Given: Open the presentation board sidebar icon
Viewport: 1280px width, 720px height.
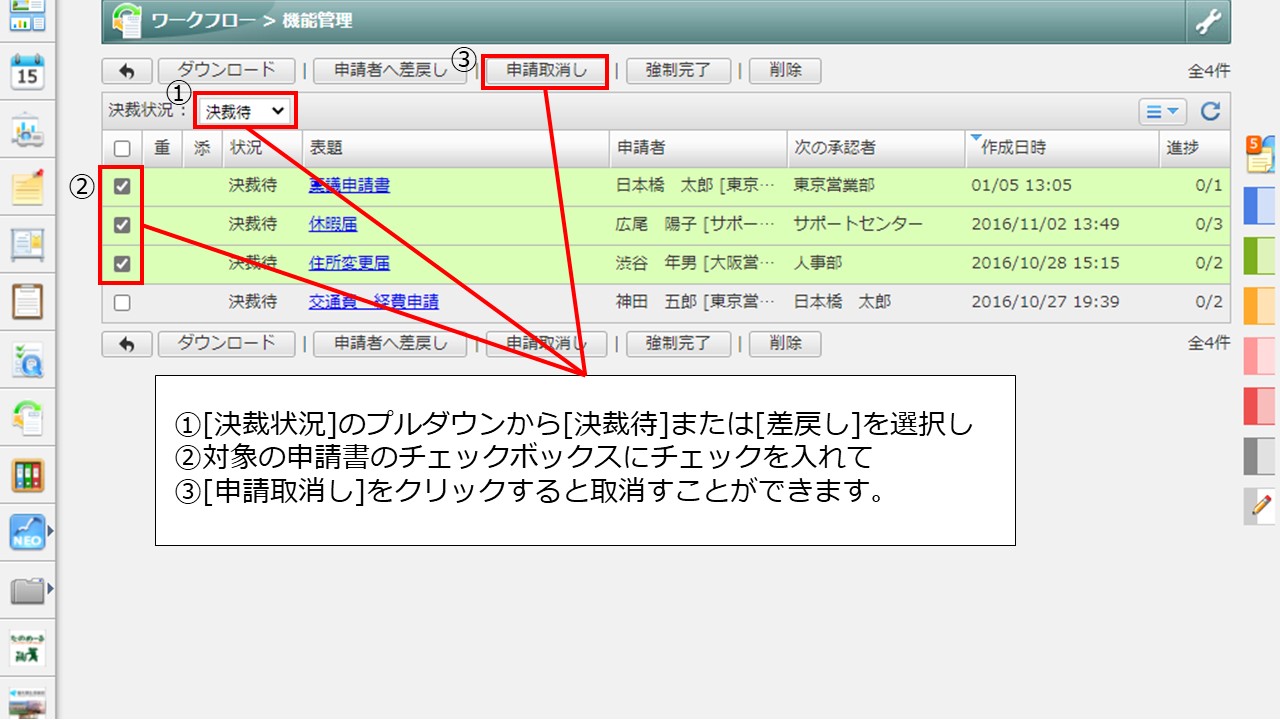Looking at the screenshot, I should (27, 130).
